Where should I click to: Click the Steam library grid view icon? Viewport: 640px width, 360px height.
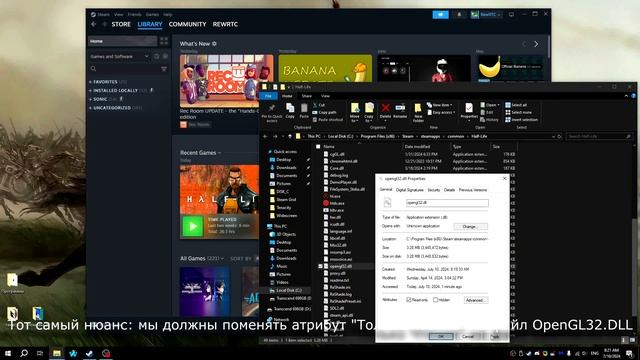coord(164,41)
